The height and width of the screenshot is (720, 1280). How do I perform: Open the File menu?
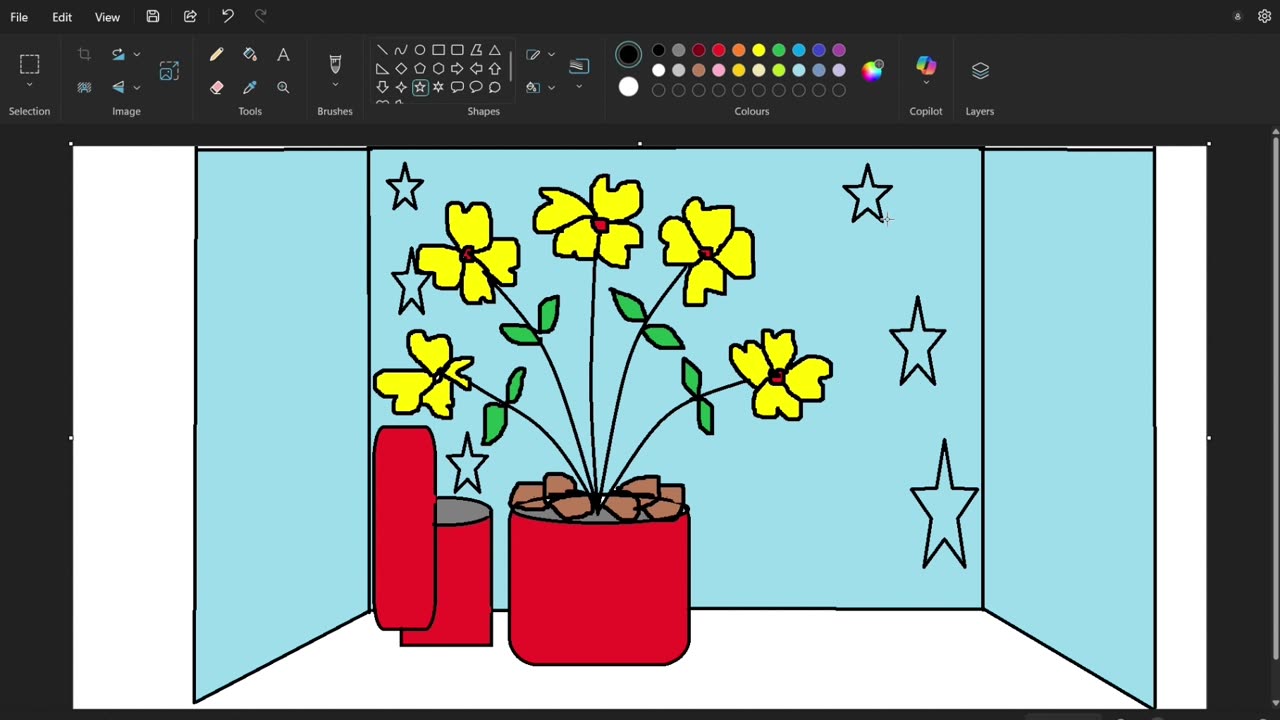pyautogui.click(x=19, y=17)
